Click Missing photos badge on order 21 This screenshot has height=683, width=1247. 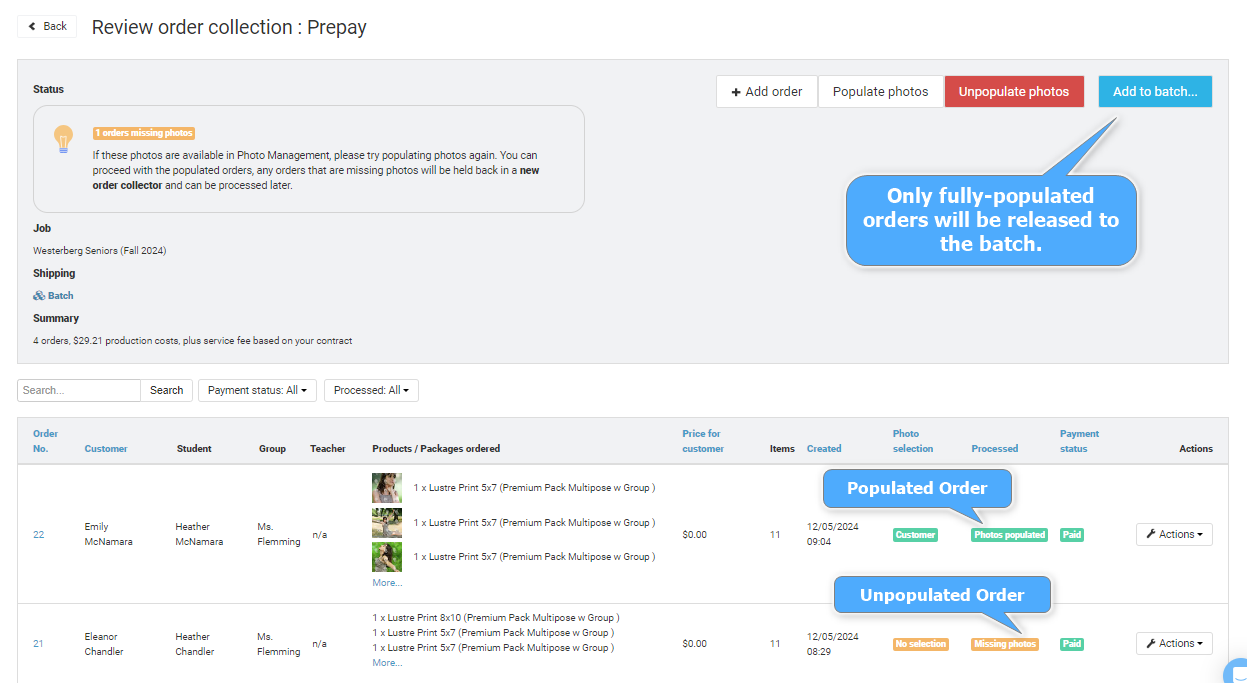tap(1004, 644)
